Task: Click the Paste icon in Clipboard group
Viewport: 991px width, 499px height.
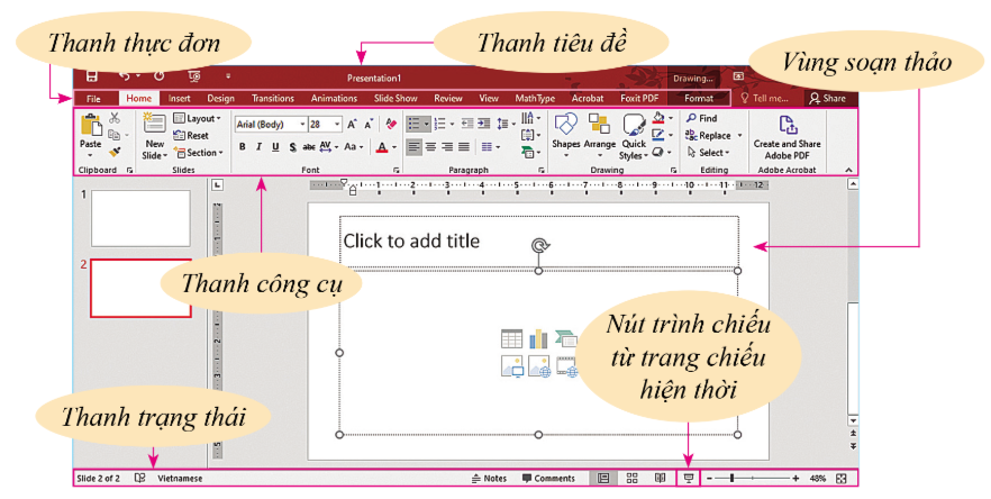Action: pos(90,132)
